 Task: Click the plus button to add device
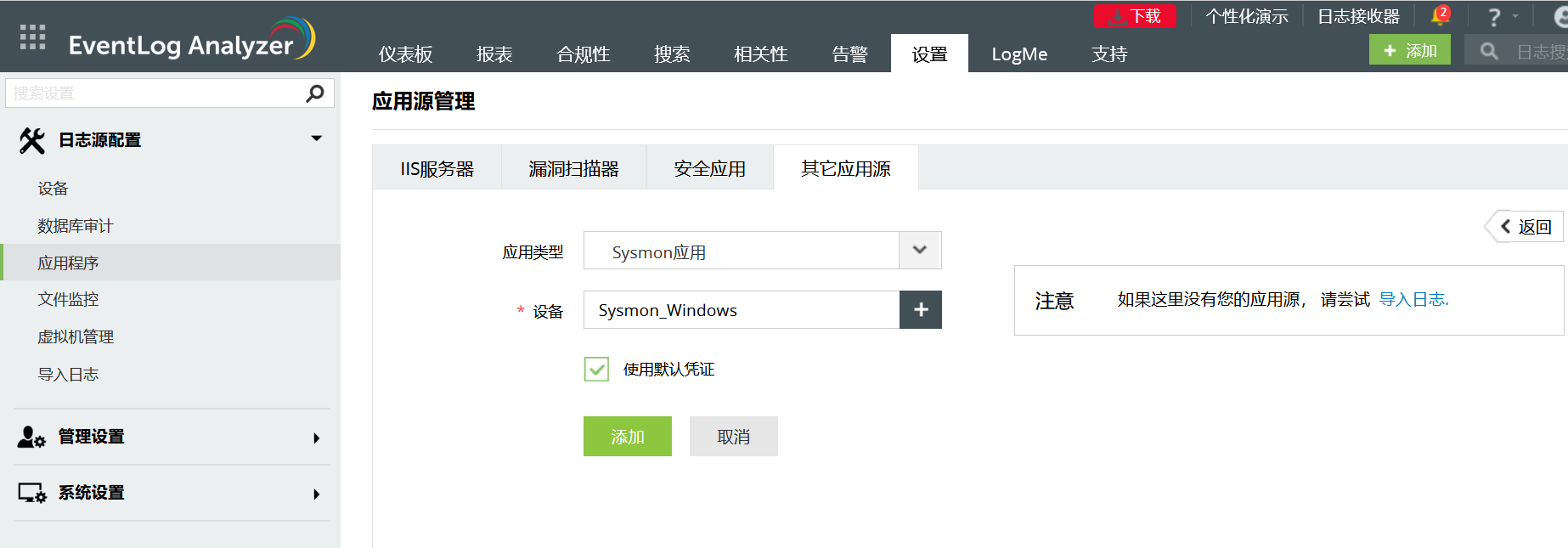point(921,310)
